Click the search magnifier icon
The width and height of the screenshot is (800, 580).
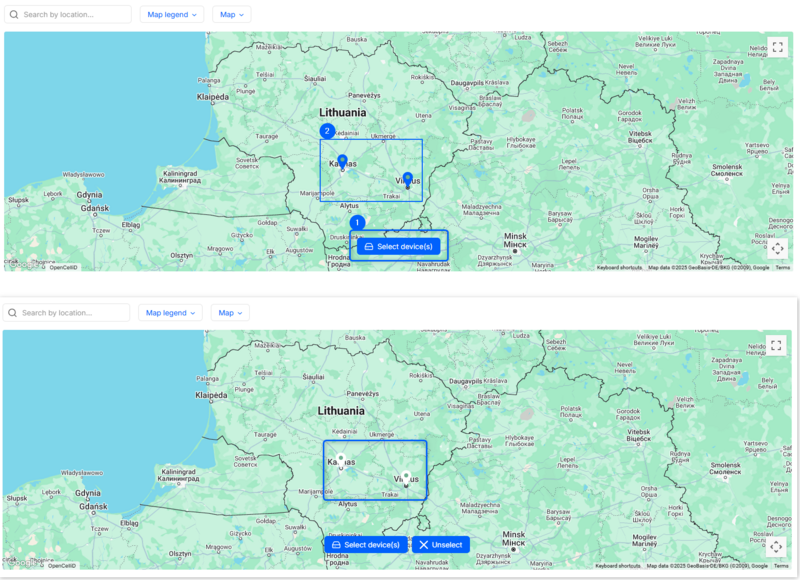[14, 14]
